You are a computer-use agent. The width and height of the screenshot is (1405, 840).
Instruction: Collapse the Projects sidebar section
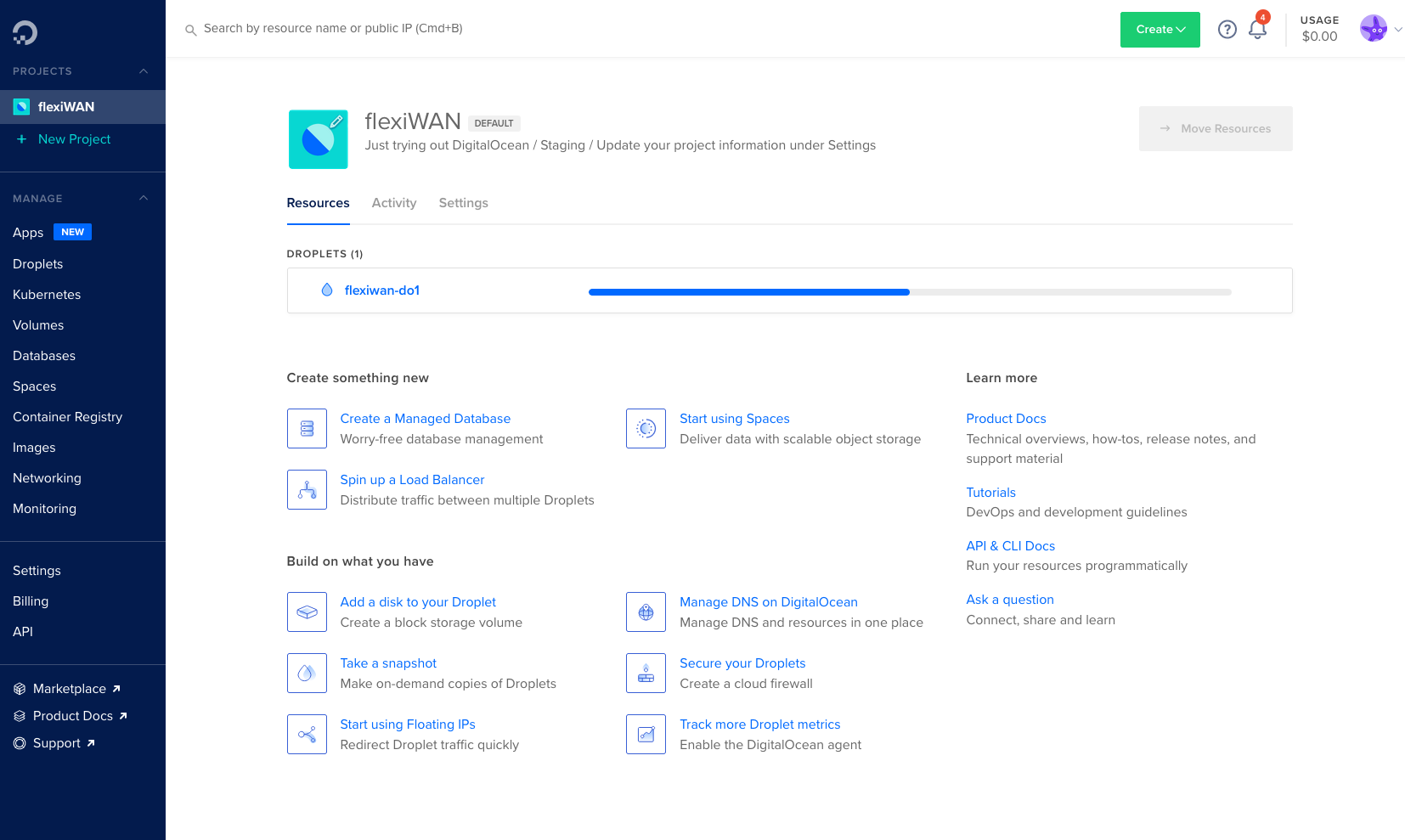tap(144, 71)
